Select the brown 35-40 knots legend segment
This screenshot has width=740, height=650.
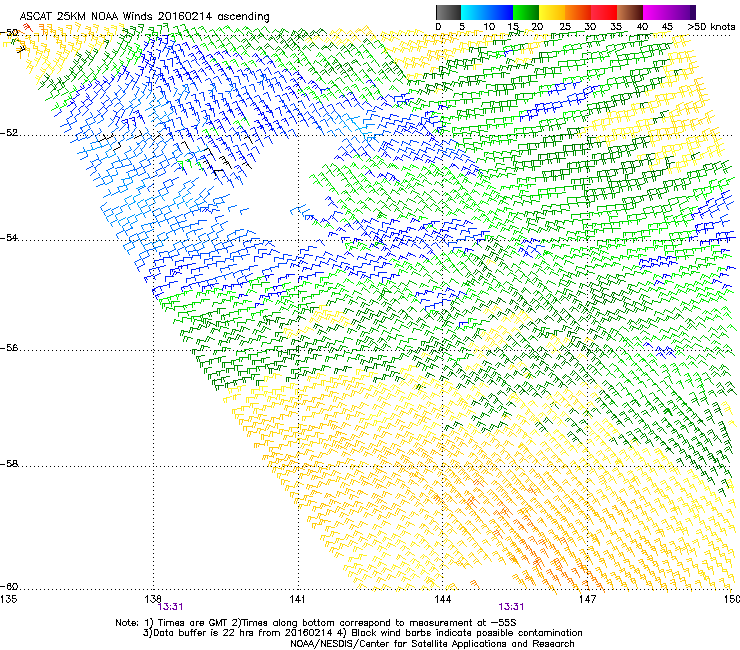[630, 12]
